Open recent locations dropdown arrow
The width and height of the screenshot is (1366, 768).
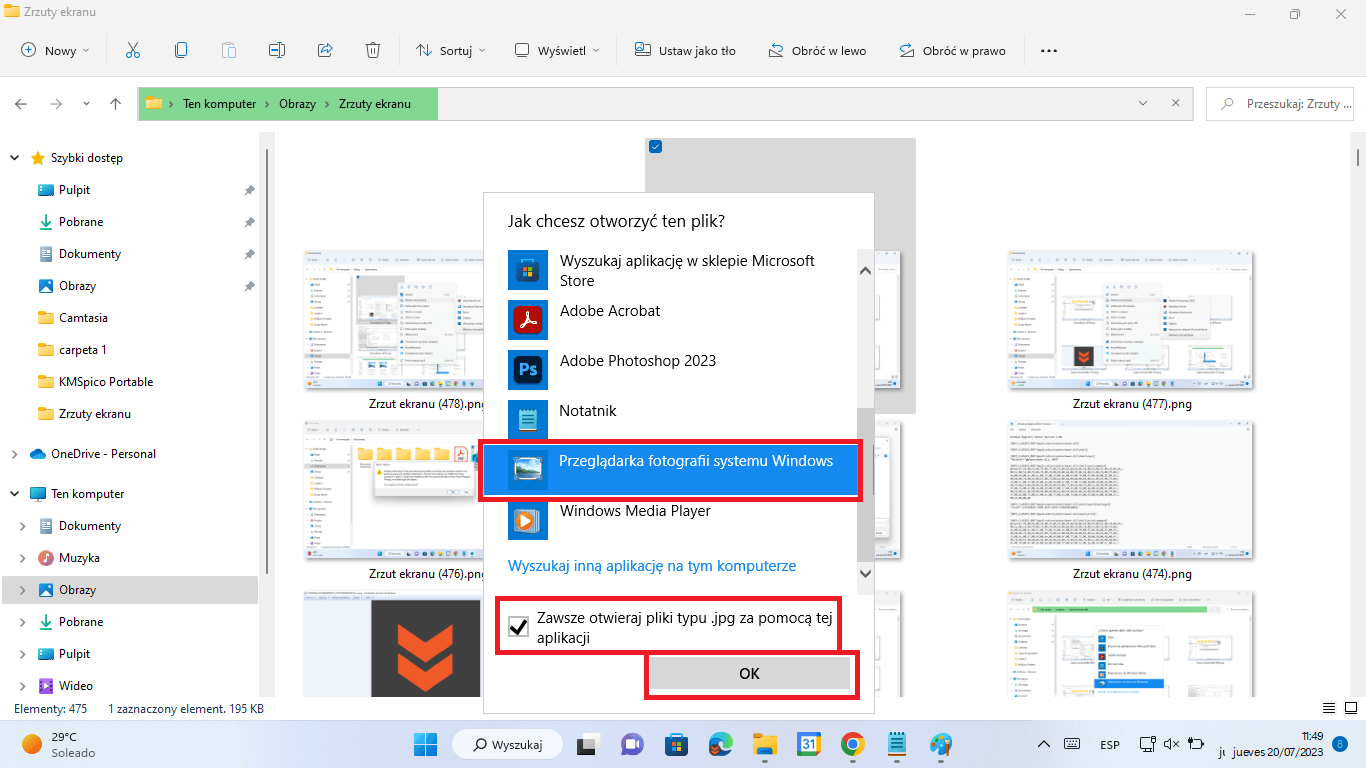86,104
